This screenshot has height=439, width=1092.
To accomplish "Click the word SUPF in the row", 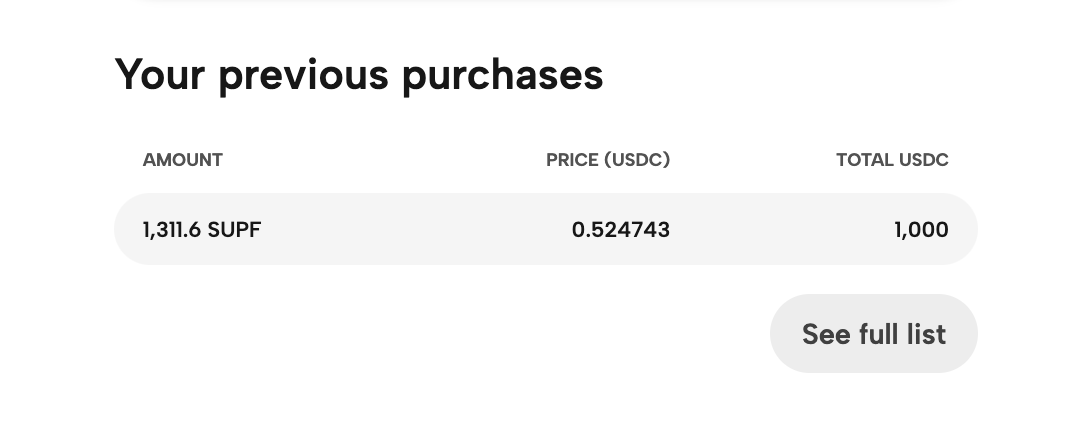I will pos(234,230).
